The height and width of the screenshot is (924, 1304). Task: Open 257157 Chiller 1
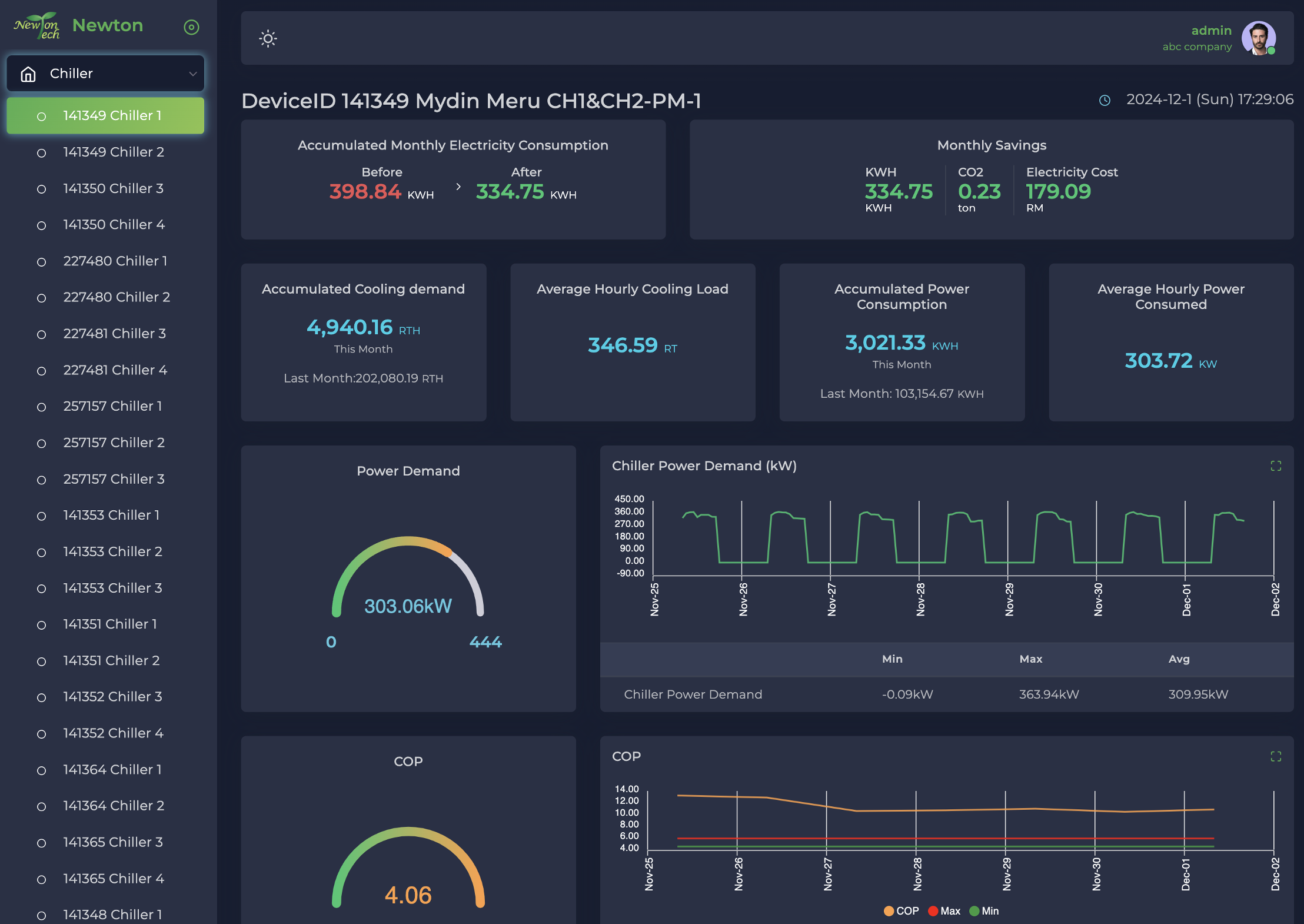[x=105, y=407]
